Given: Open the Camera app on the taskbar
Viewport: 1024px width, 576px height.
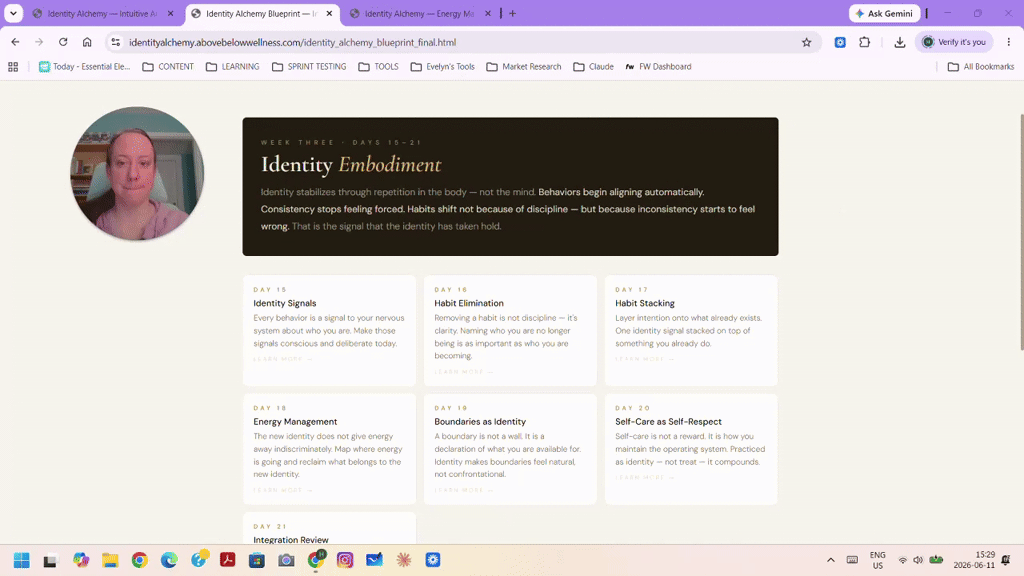Looking at the screenshot, I should click(286, 560).
